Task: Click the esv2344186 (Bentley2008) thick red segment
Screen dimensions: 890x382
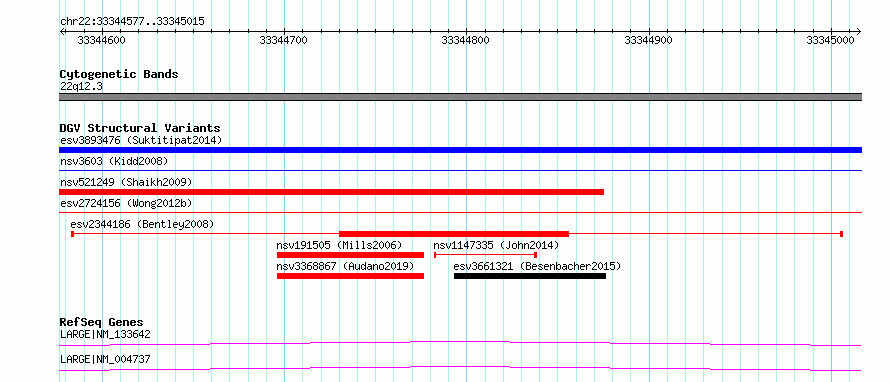Action: click(x=454, y=234)
